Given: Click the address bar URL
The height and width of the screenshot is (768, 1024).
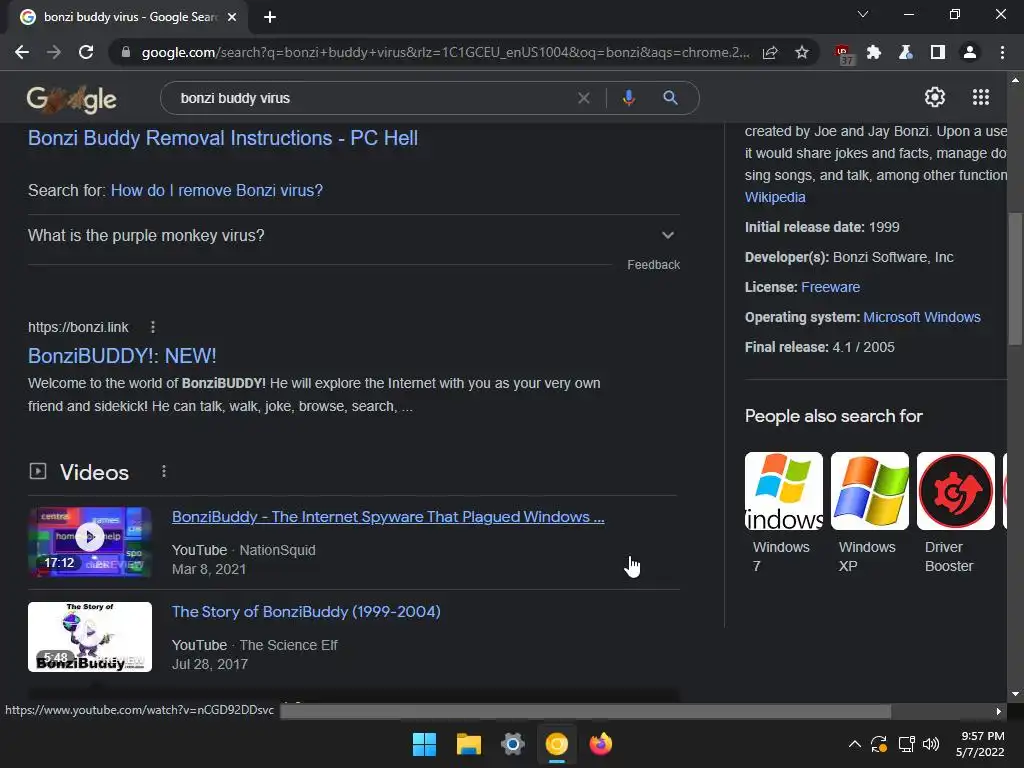Looking at the screenshot, I should pyautogui.click(x=445, y=52).
